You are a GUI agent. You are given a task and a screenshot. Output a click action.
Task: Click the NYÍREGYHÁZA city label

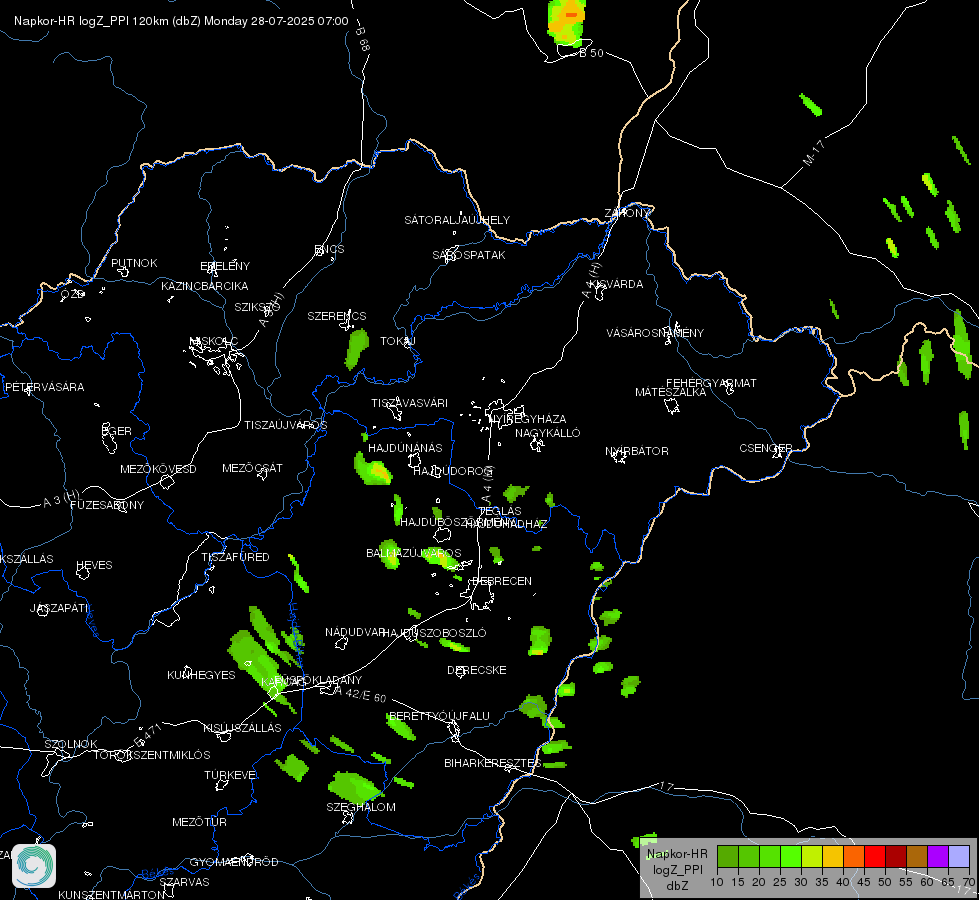[x=528, y=419]
